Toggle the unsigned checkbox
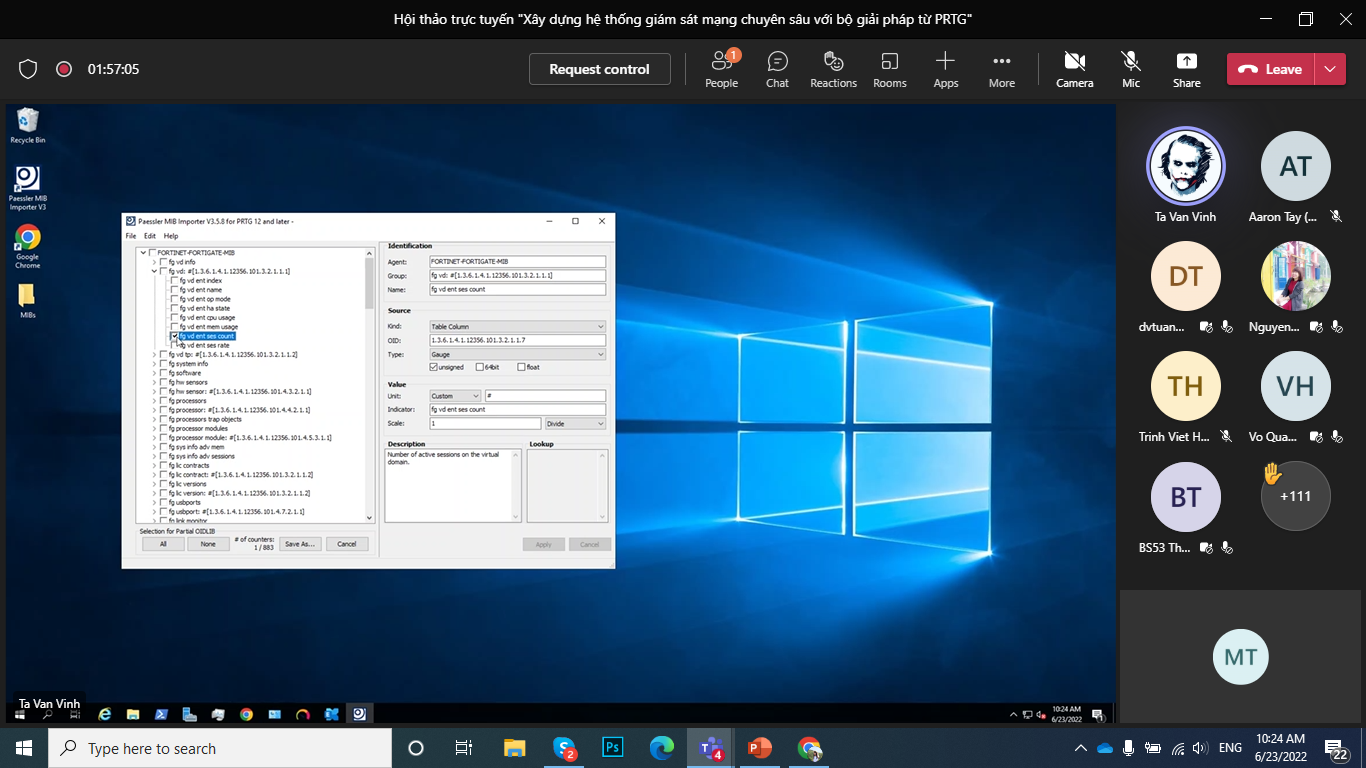This screenshot has height=768, width=1366. [x=433, y=367]
